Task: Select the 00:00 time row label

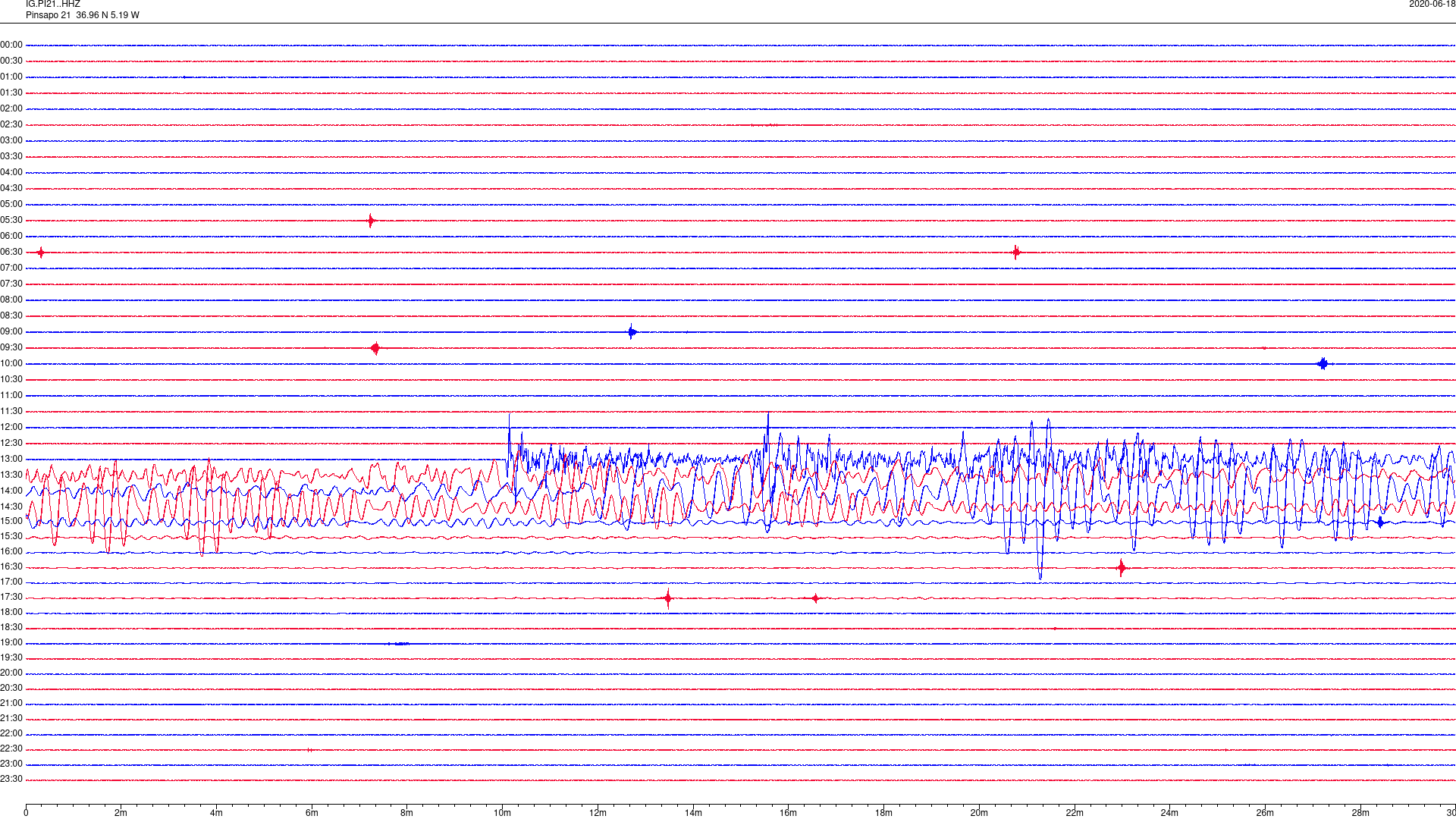Action: tap(11, 45)
